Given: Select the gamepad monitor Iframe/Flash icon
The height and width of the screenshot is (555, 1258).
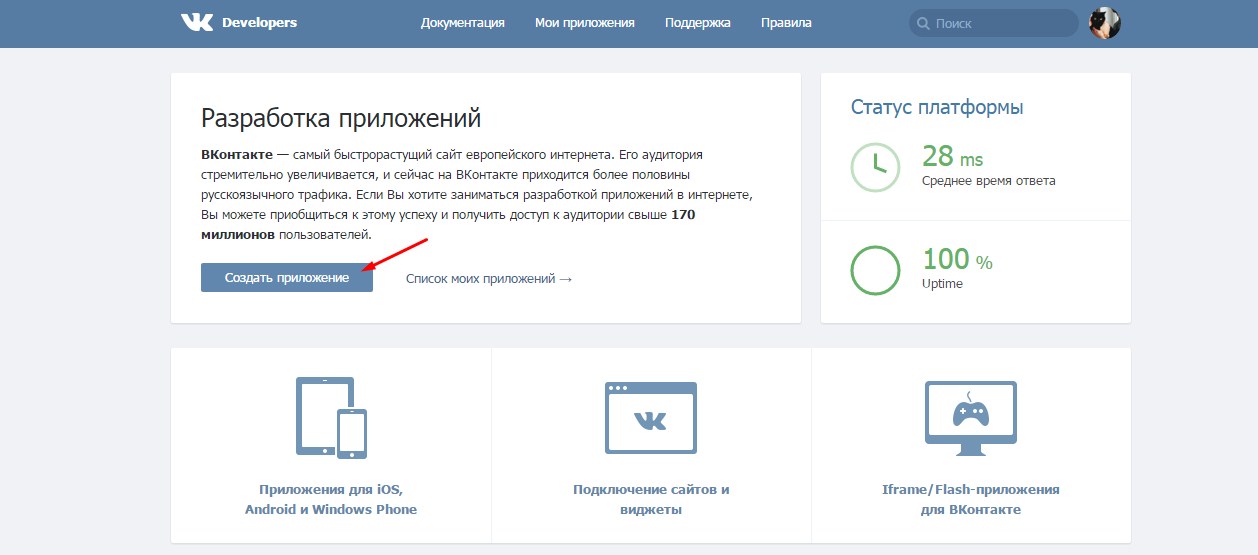Looking at the screenshot, I should 971,417.
